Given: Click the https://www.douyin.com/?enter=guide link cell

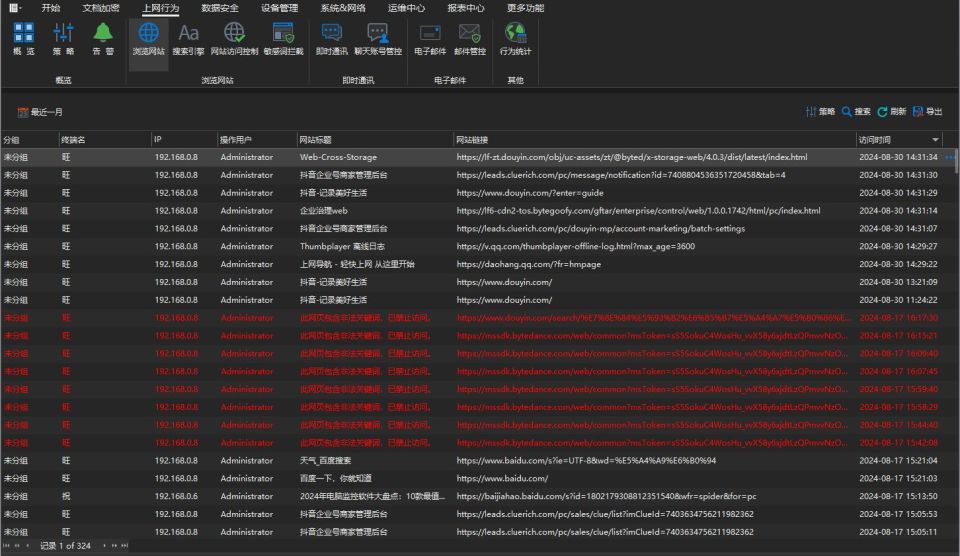Looking at the screenshot, I should (x=530, y=193).
